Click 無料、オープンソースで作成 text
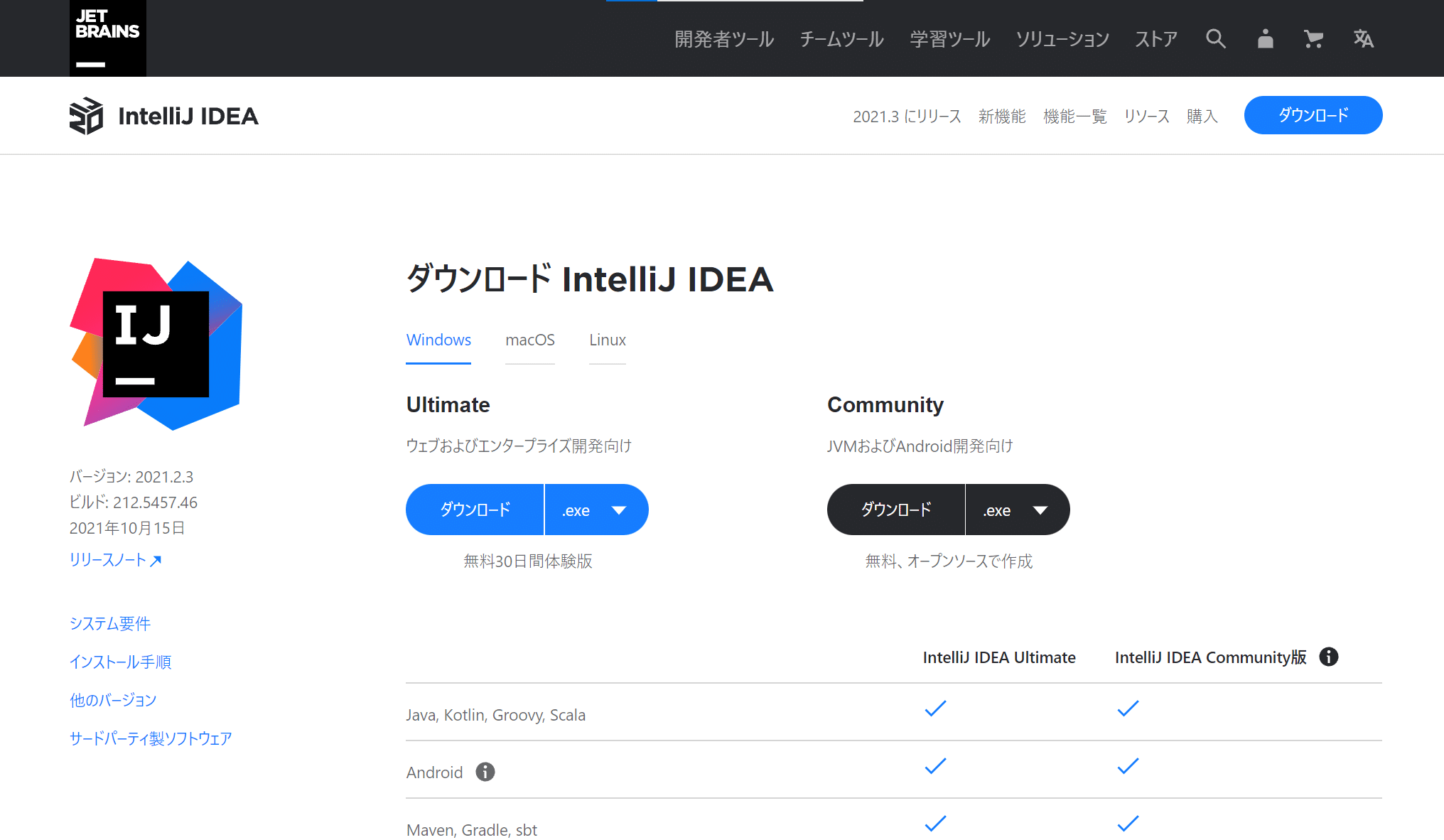 (x=949, y=561)
